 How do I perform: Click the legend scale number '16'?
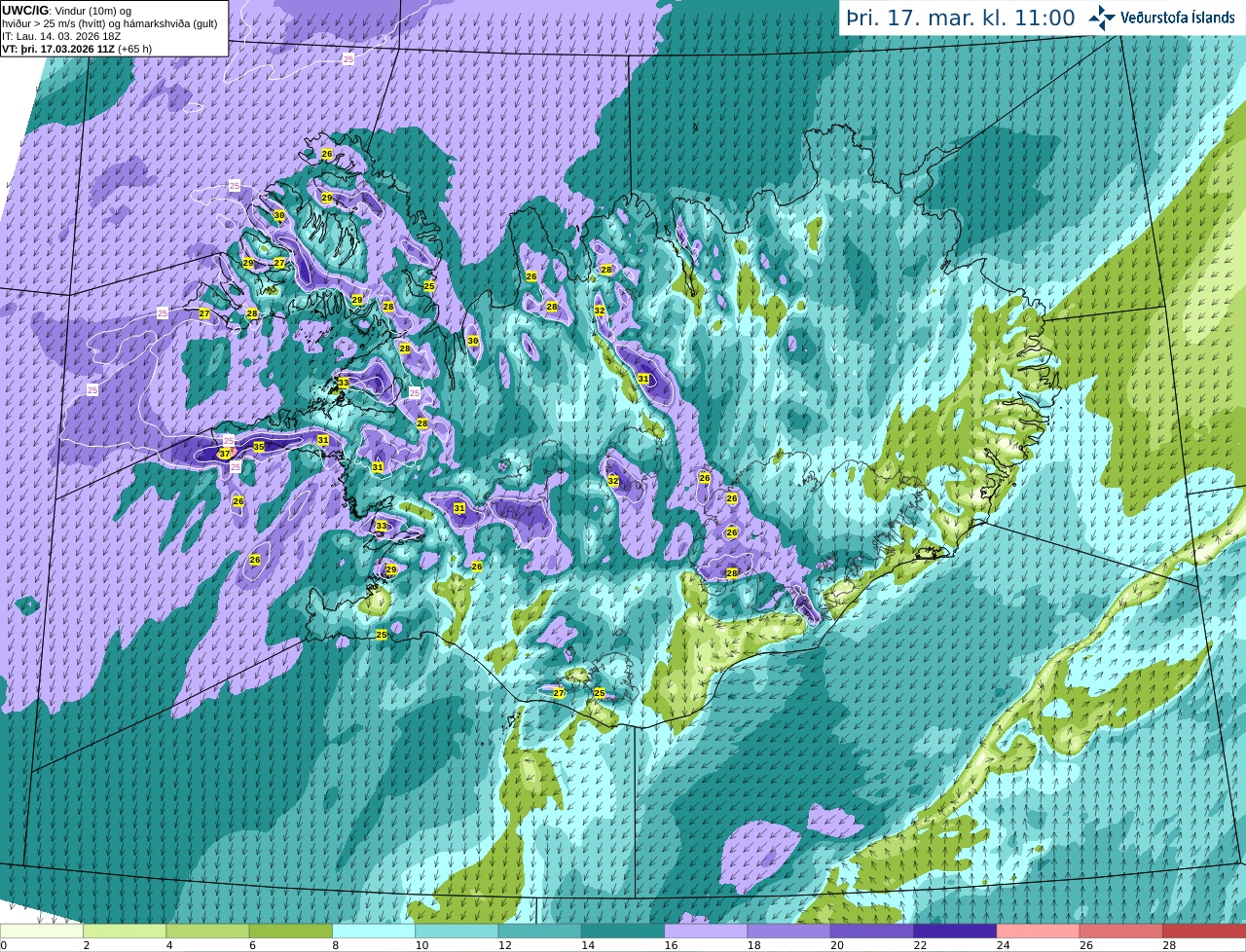[x=671, y=945]
